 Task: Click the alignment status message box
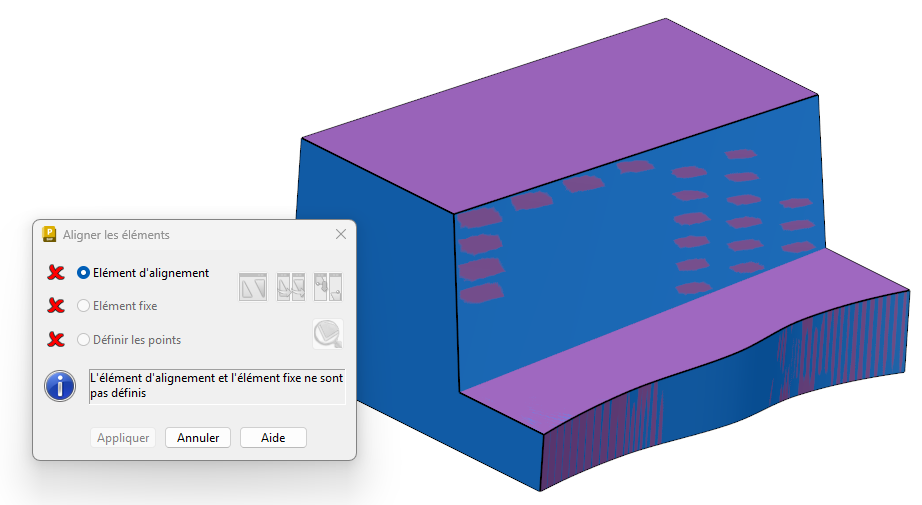pos(216,386)
